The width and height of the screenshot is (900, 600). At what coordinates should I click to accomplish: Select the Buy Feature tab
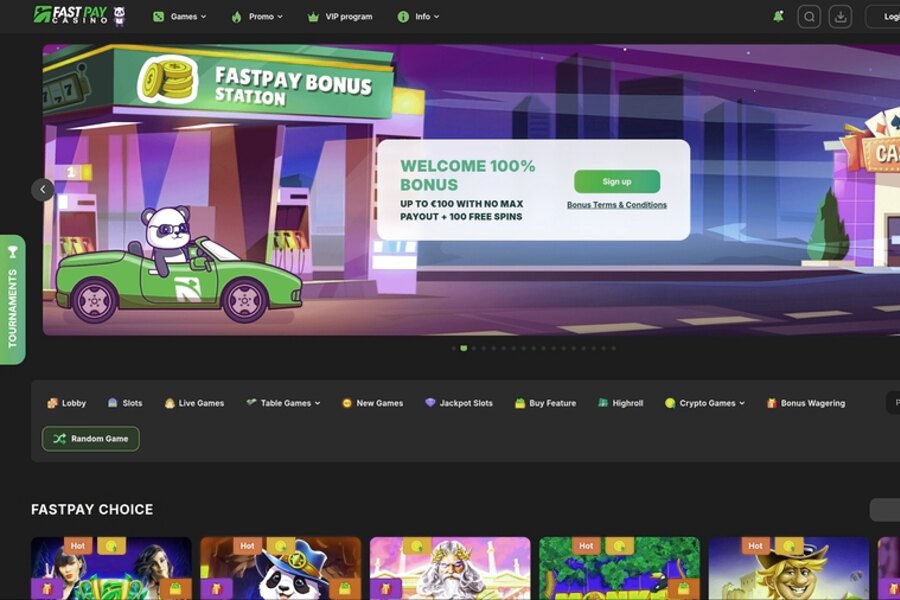coord(545,403)
